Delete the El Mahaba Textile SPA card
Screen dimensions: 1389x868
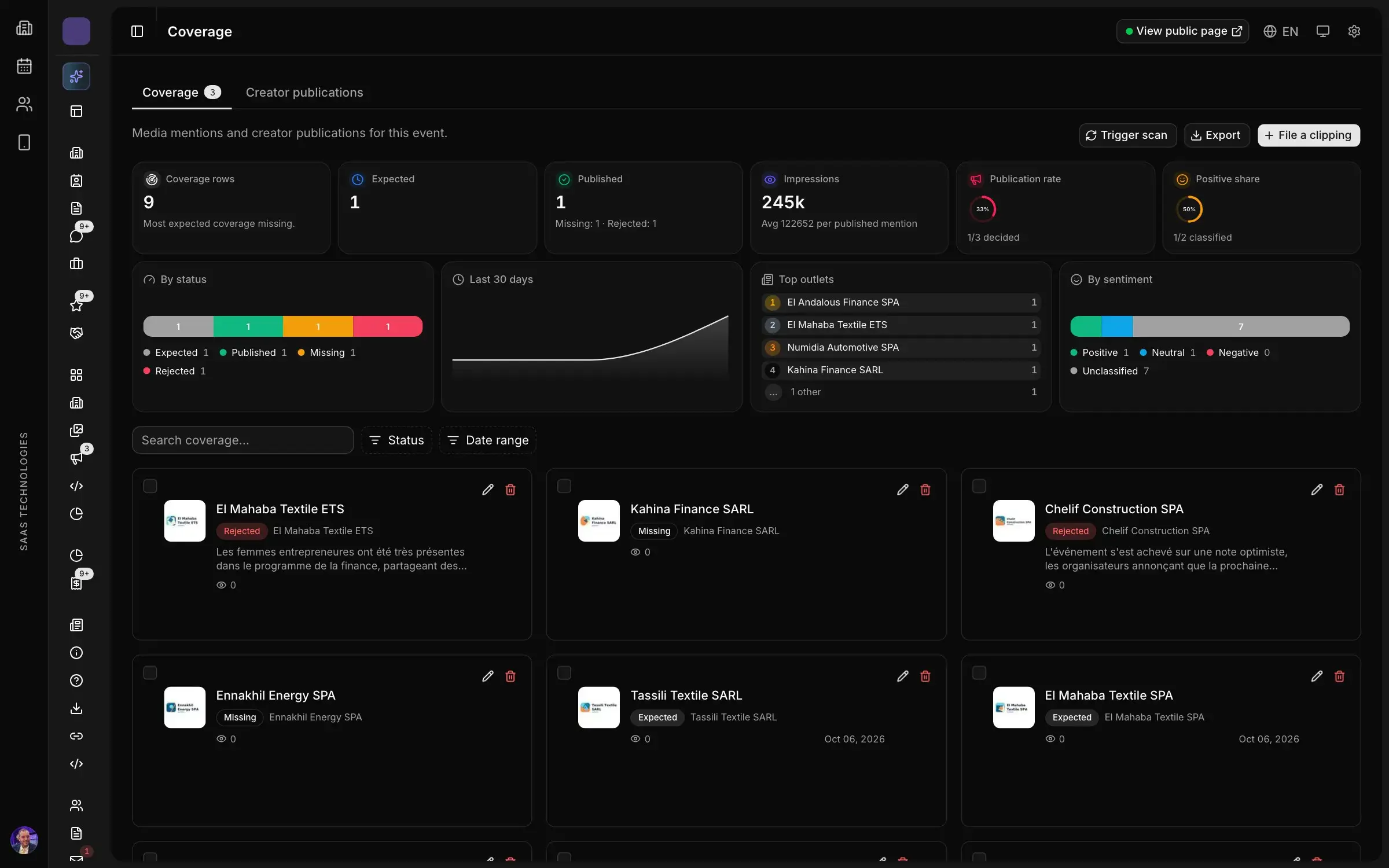pyautogui.click(x=1339, y=676)
